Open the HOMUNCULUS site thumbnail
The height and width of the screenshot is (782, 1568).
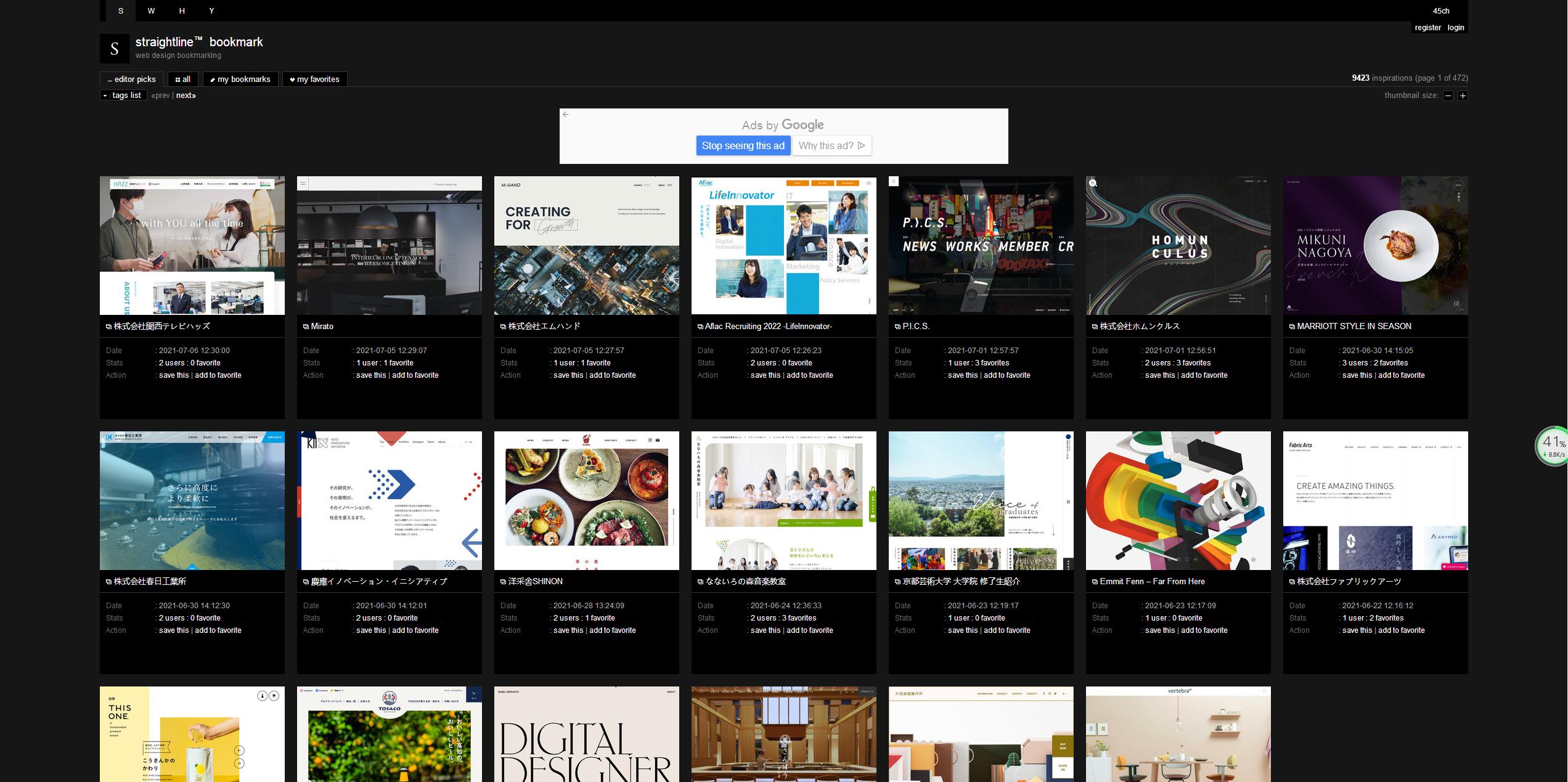[x=1178, y=245]
